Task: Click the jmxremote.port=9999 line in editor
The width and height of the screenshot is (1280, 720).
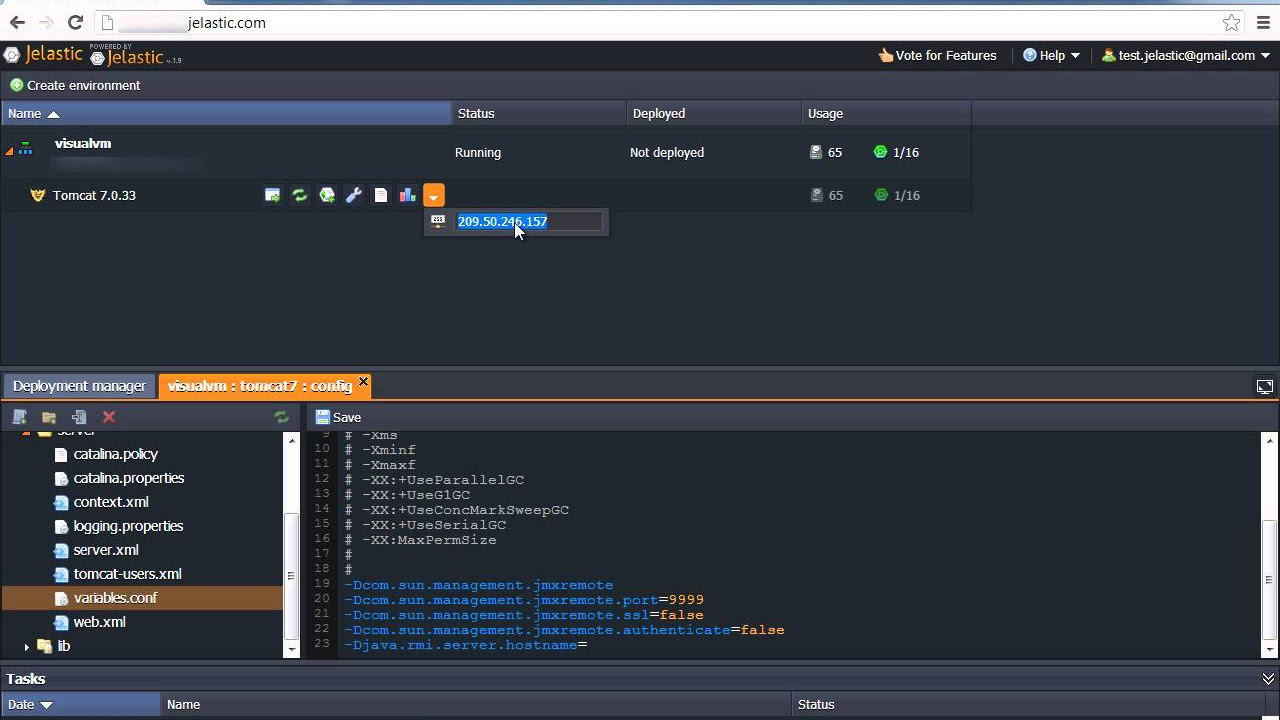Action: [x=524, y=600]
